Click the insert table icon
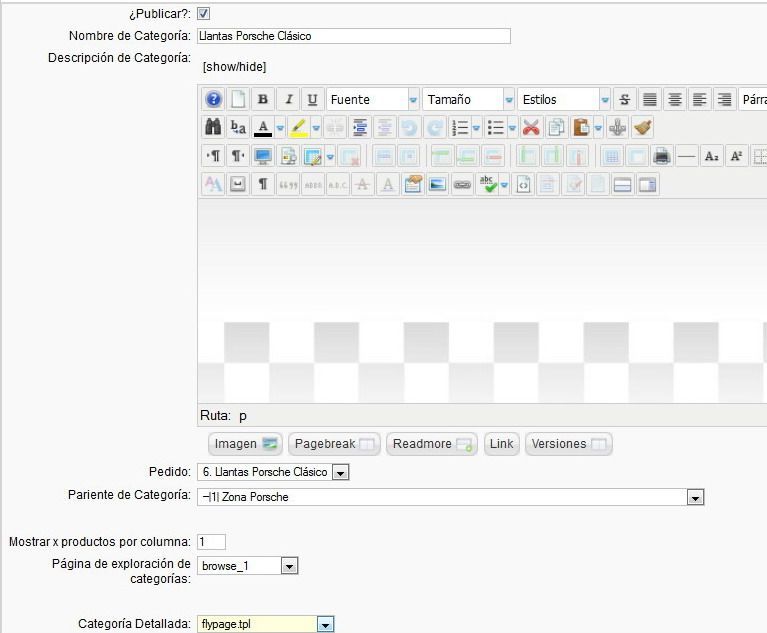The image size is (767, 633). 313,157
